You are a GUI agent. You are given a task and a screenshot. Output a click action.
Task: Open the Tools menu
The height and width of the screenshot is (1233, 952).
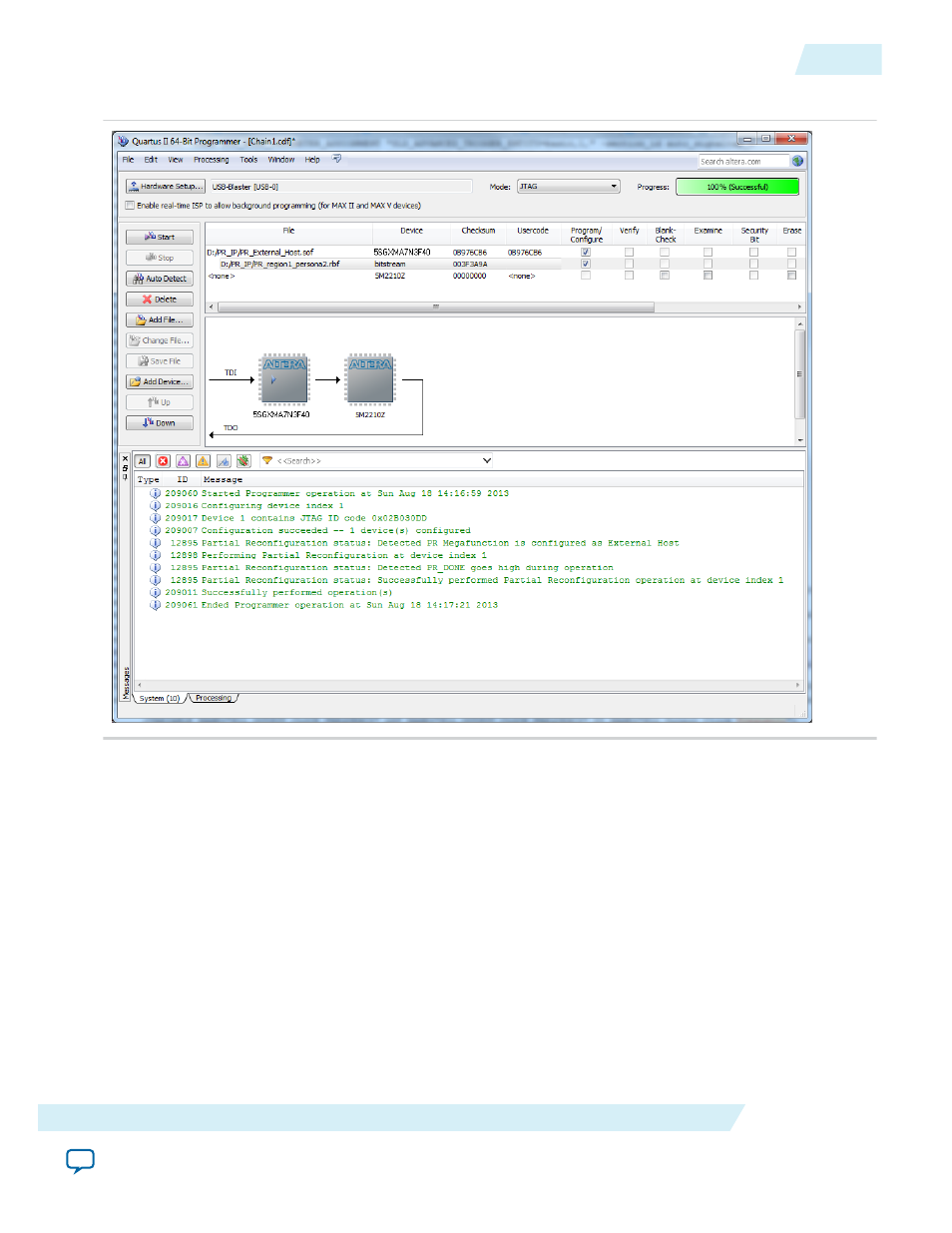[x=248, y=160]
